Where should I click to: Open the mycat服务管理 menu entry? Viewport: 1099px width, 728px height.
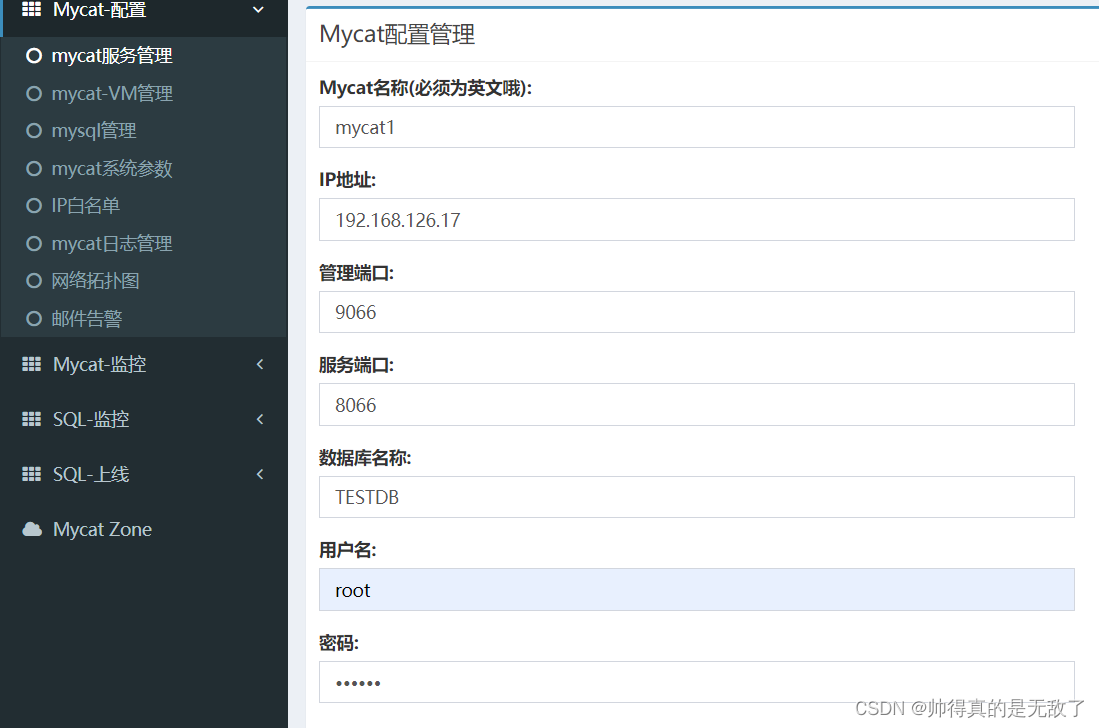coord(110,55)
